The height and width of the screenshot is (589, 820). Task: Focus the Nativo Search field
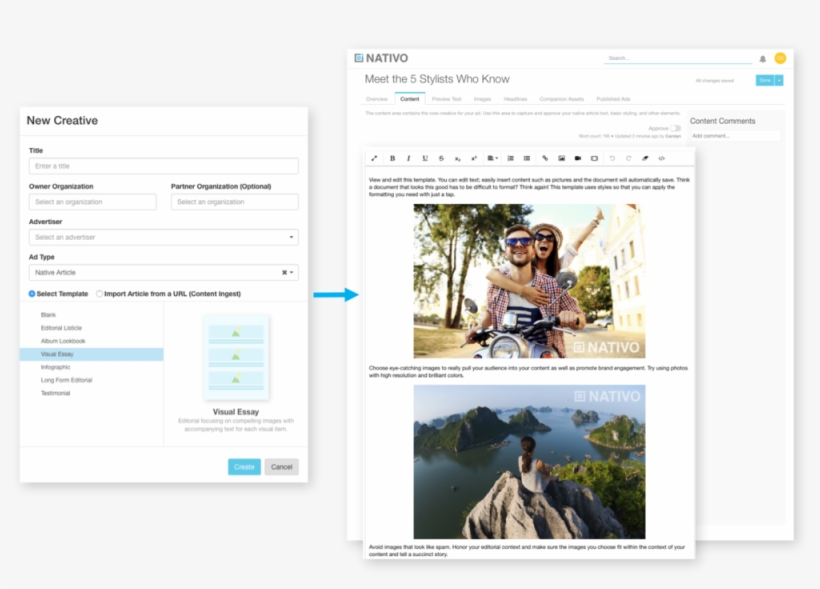pyautogui.click(x=678, y=58)
